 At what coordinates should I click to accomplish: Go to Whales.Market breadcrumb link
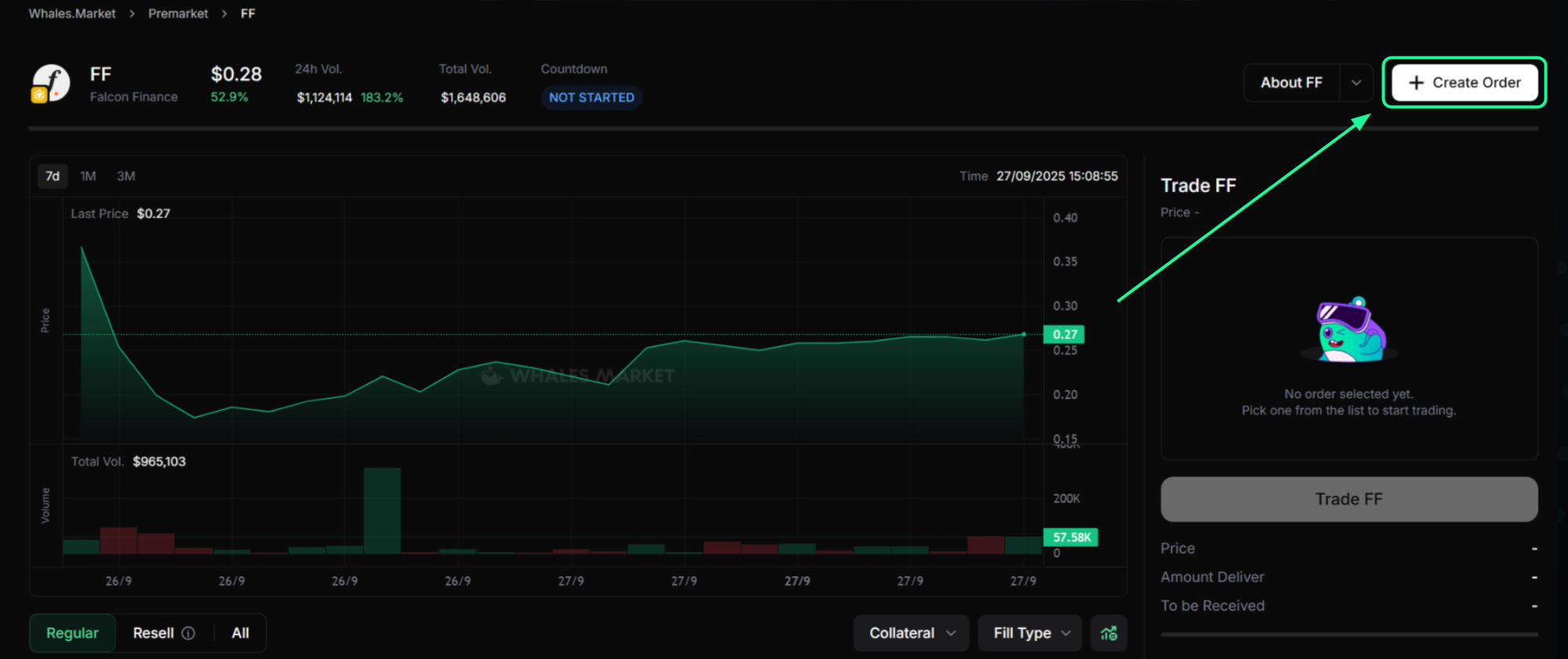(72, 13)
